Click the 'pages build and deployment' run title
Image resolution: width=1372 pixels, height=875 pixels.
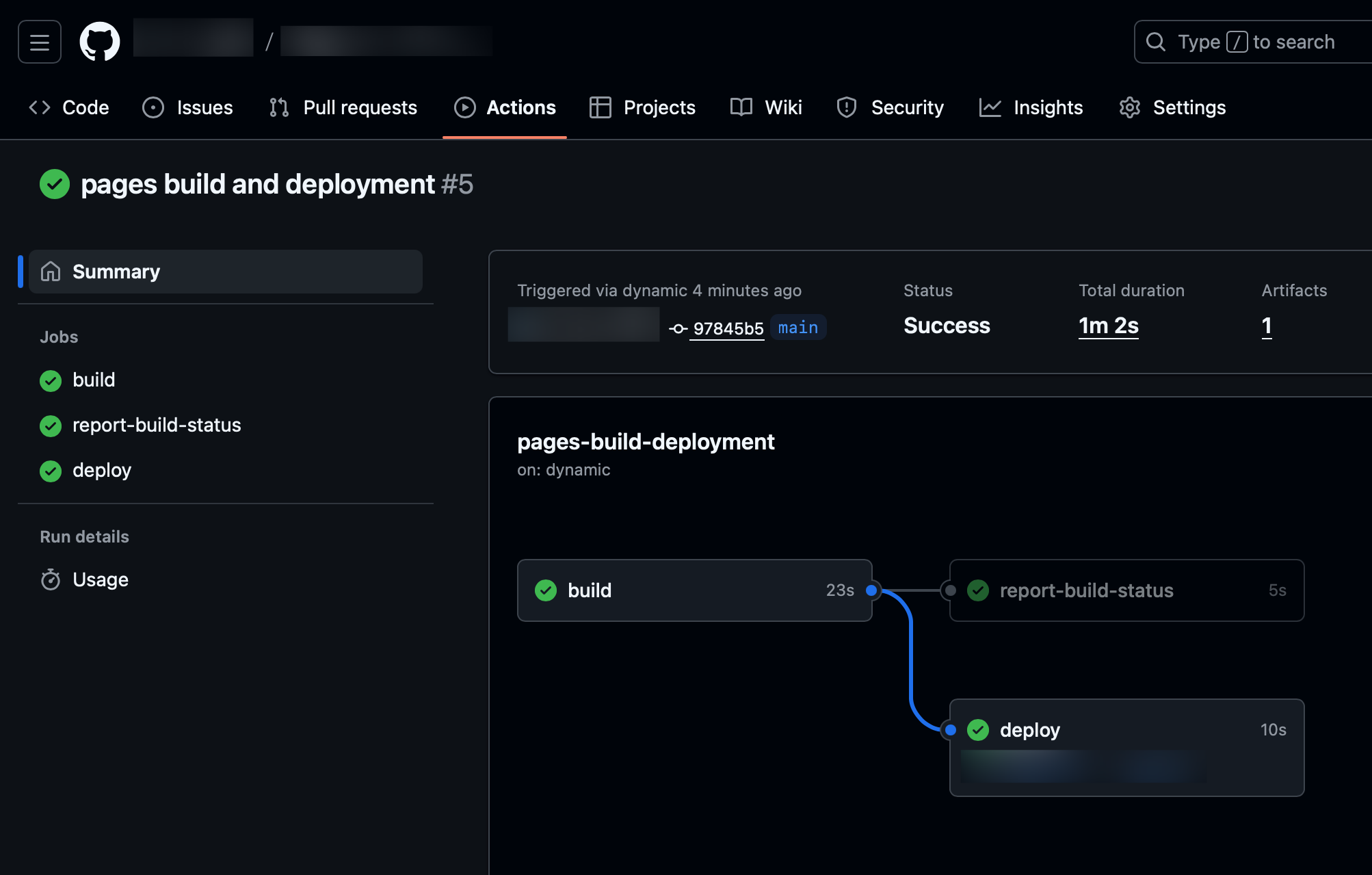(x=258, y=184)
